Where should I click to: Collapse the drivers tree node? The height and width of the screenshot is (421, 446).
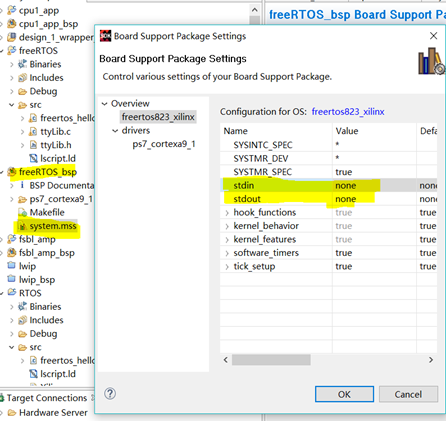[115, 131]
